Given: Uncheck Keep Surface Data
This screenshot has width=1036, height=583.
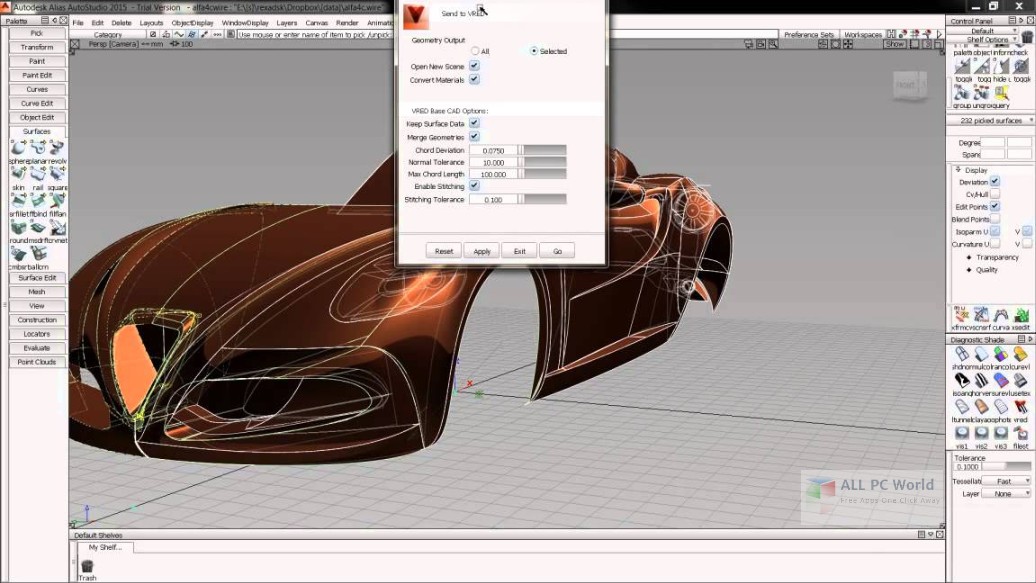Looking at the screenshot, I should (x=474, y=124).
